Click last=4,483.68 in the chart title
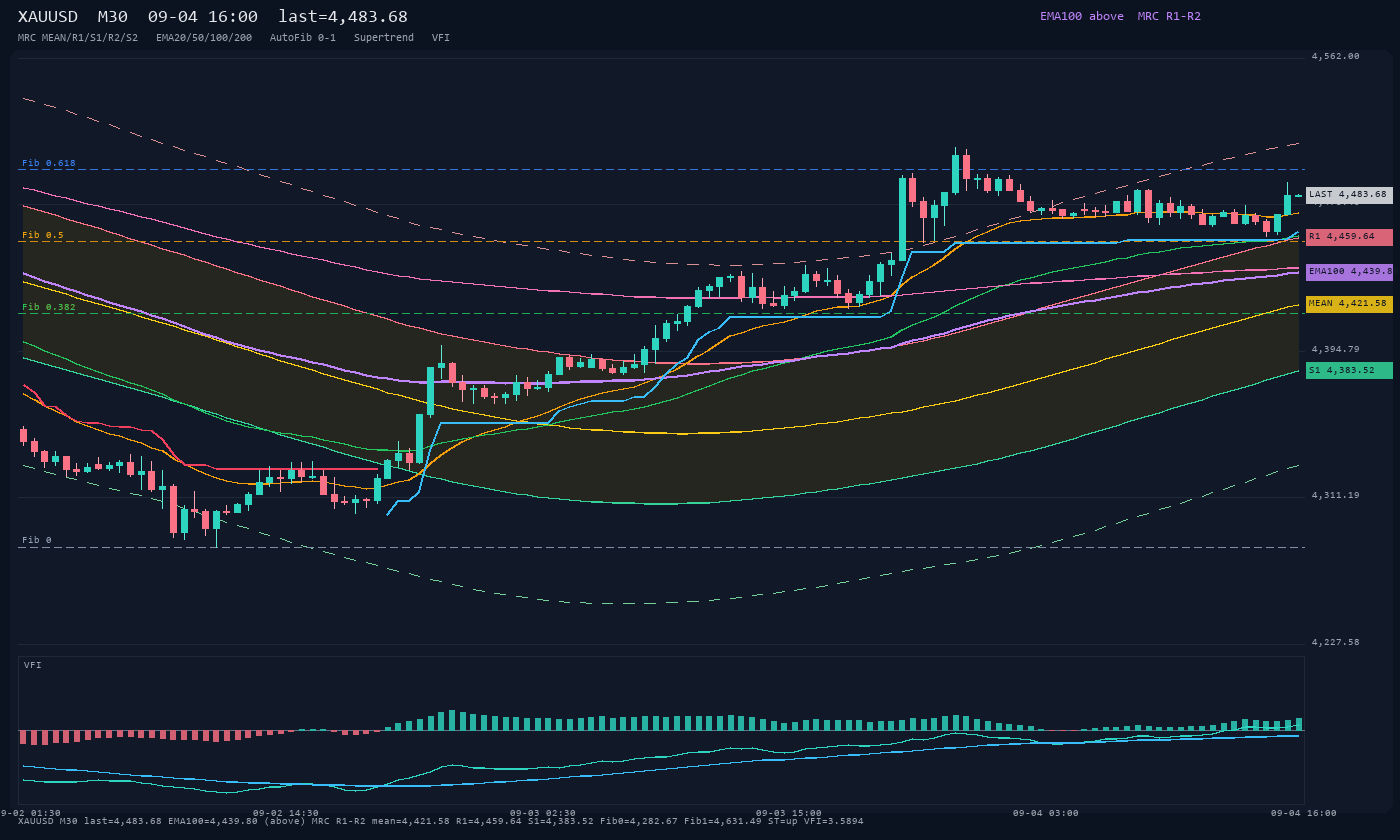The height and width of the screenshot is (840, 1400). [x=343, y=17]
